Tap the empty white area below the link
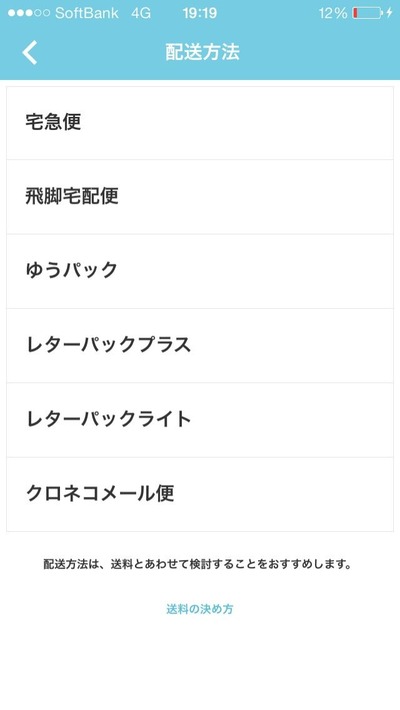 200,663
